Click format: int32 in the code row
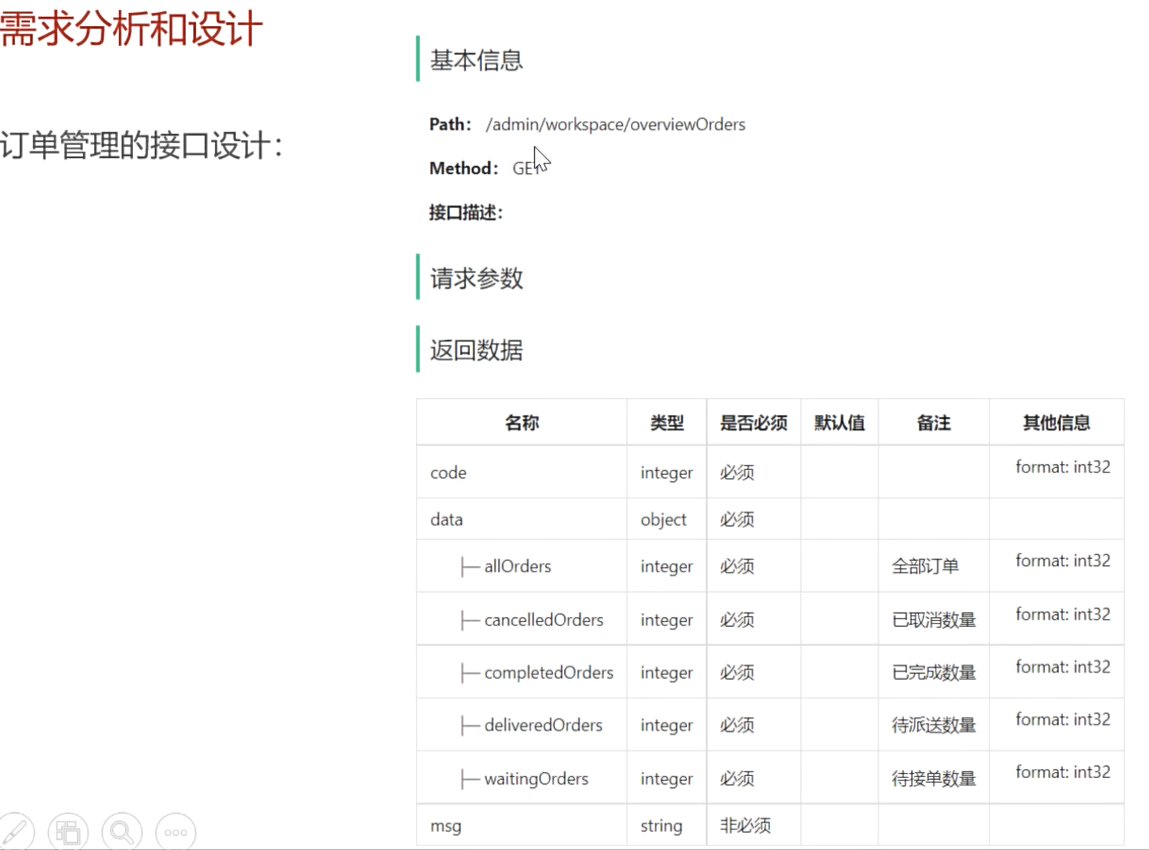This screenshot has height=850, width=1149. (1063, 467)
